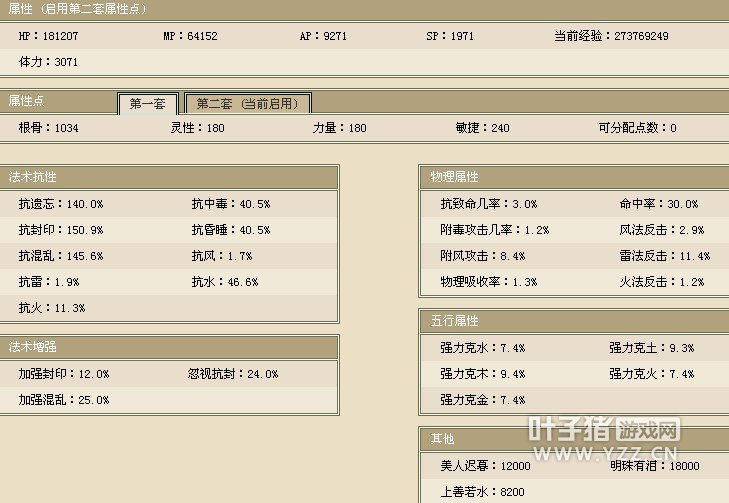This screenshot has width=729, height=503.
Task: Click the MP value 64152
Action: (190, 36)
